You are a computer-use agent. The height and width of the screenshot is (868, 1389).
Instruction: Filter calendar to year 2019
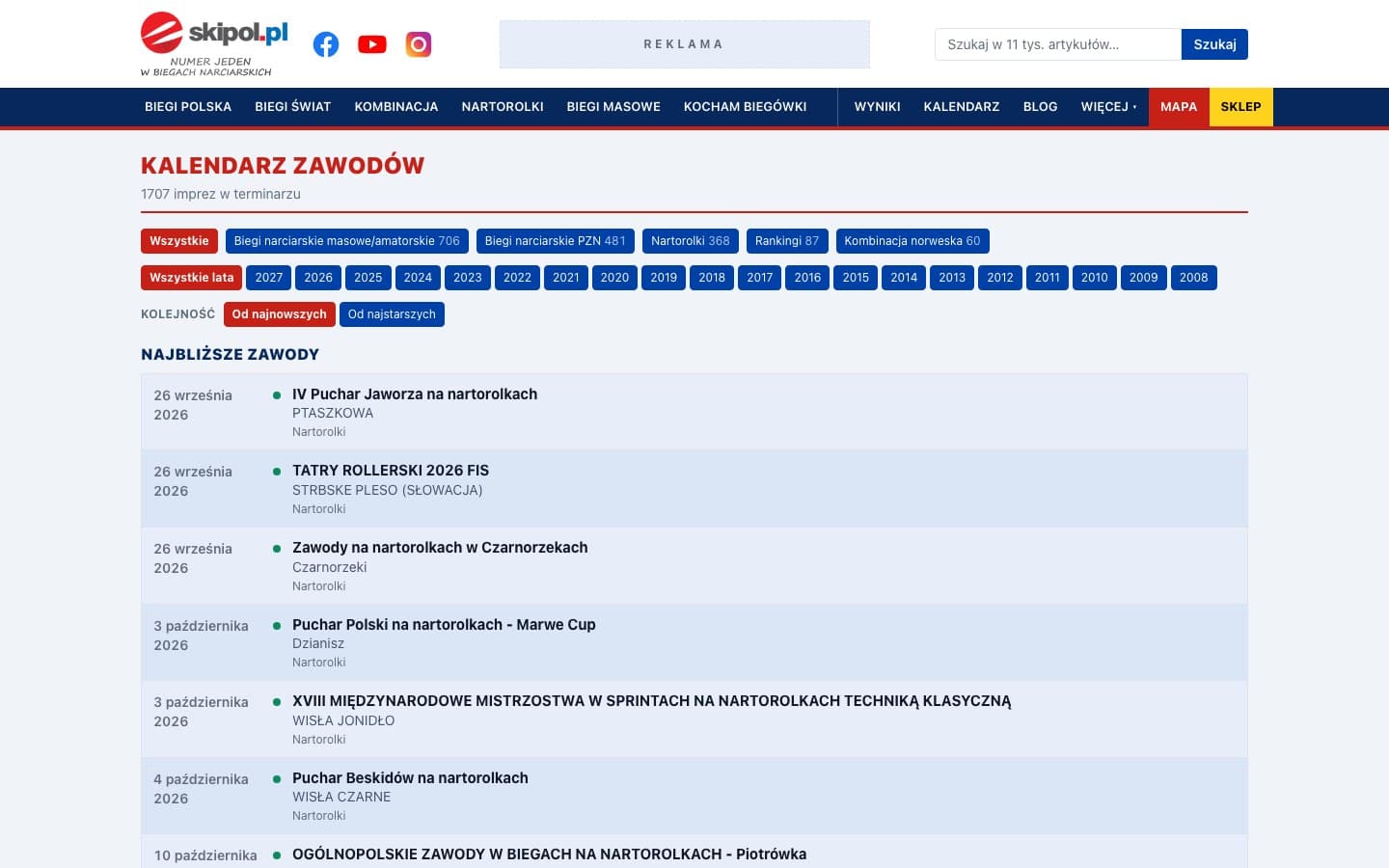pyautogui.click(x=664, y=278)
